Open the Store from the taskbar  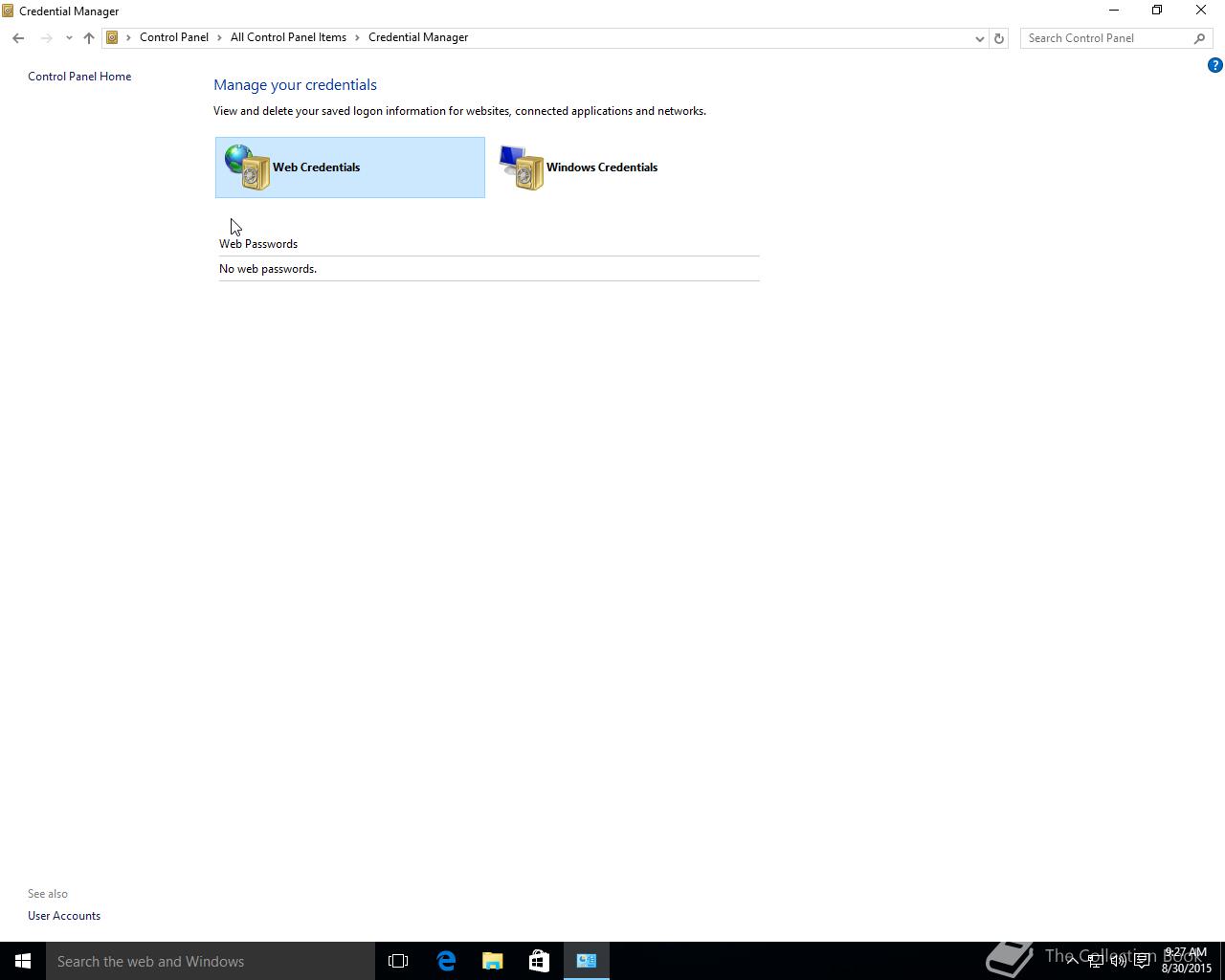pos(539,961)
